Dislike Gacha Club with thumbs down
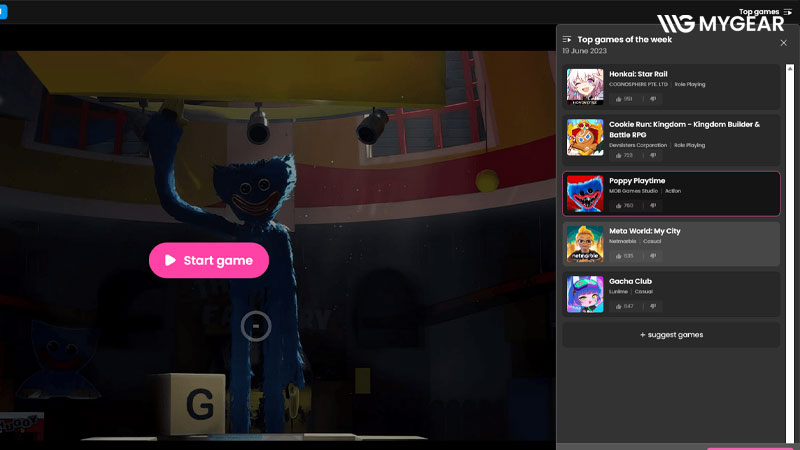Image resolution: width=800 pixels, height=450 pixels. pos(653,306)
